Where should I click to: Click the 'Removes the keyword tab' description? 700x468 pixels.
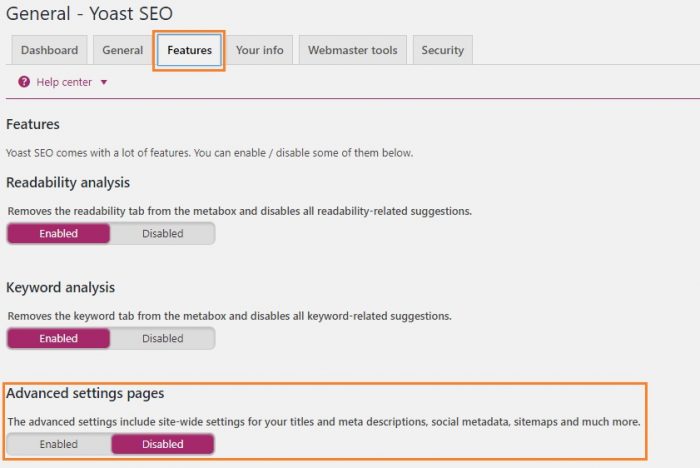tap(229, 316)
